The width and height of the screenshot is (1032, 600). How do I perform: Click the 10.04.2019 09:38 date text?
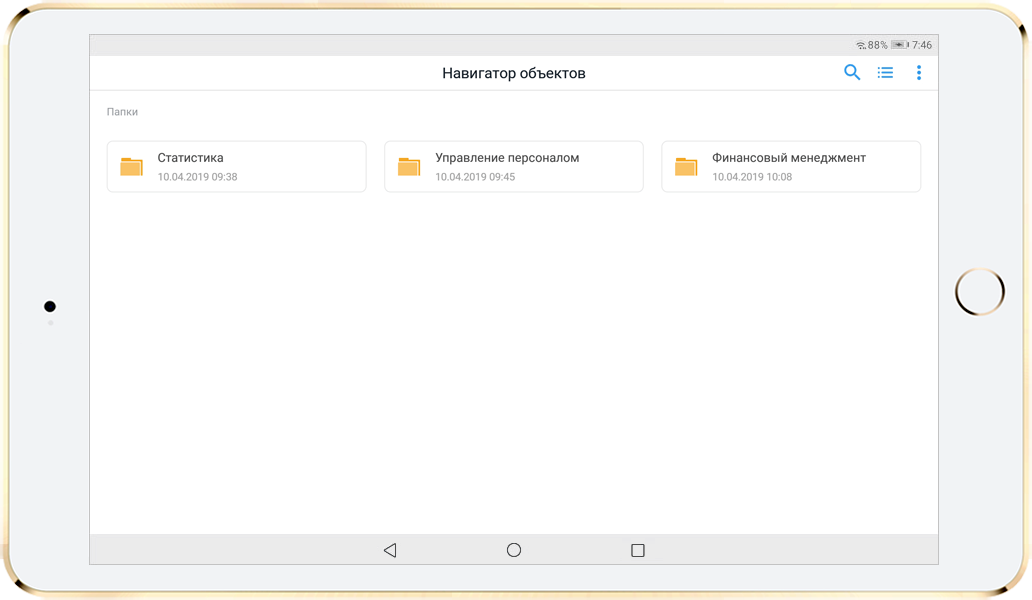[197, 177]
